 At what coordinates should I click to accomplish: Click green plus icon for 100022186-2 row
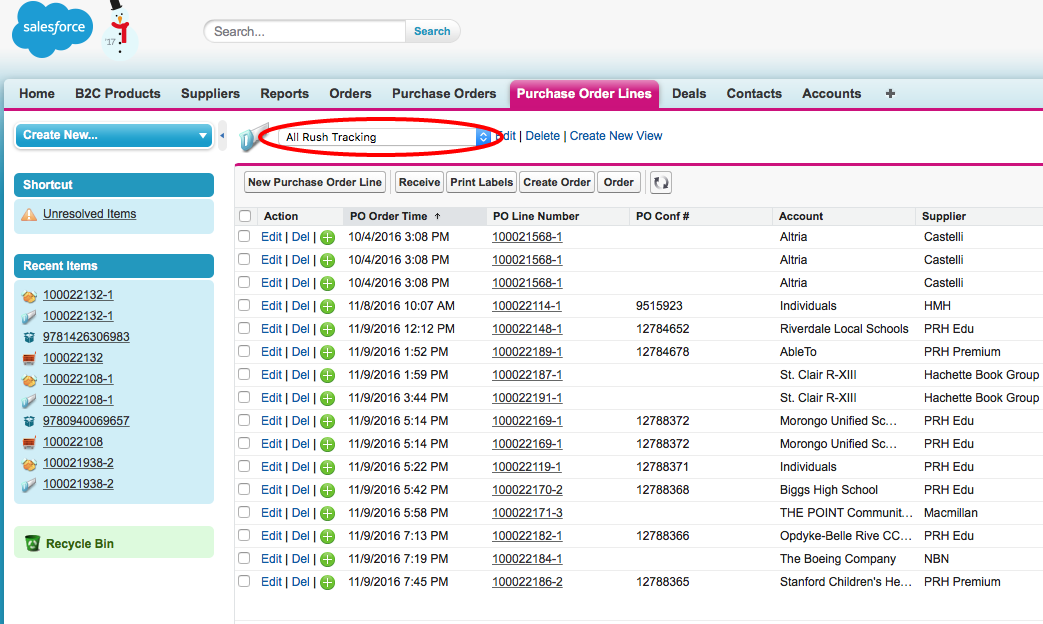327,583
